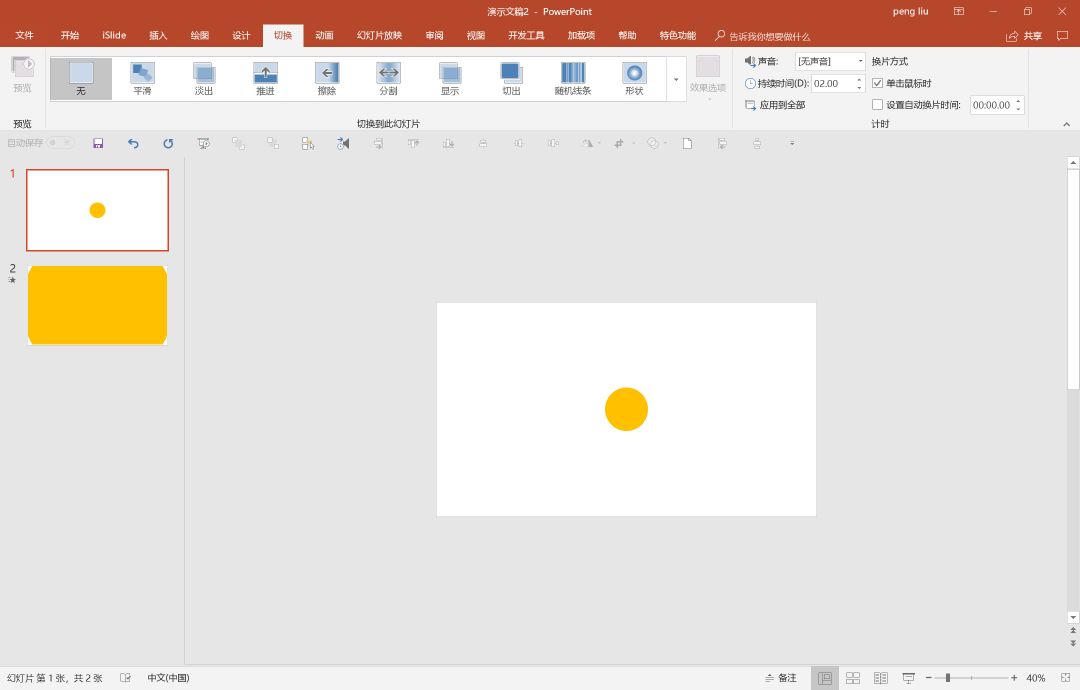The image size is (1080, 690).
Task: Collapse the ribbon with the chevron
Action: (1066, 124)
